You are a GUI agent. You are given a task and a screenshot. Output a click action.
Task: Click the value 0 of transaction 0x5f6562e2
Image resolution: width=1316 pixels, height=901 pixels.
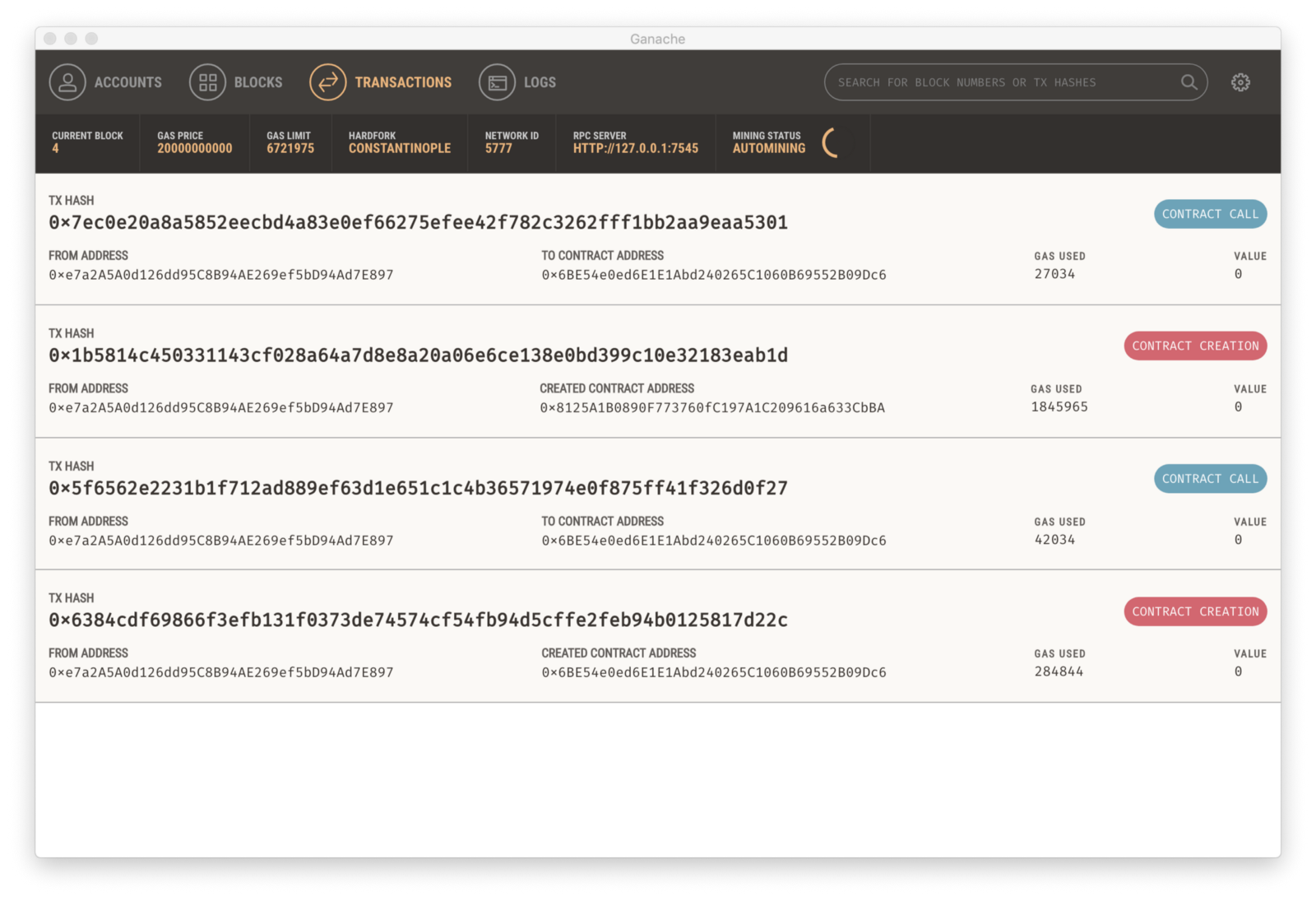pos(1238,540)
